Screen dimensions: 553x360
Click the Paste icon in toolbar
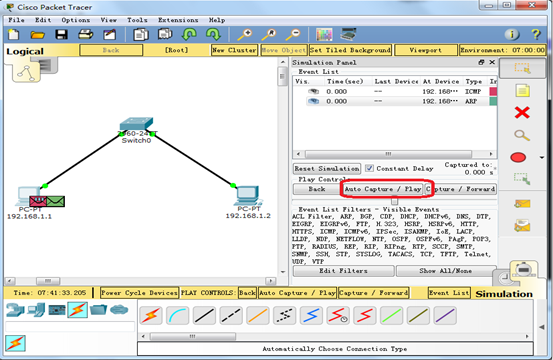[165, 34]
